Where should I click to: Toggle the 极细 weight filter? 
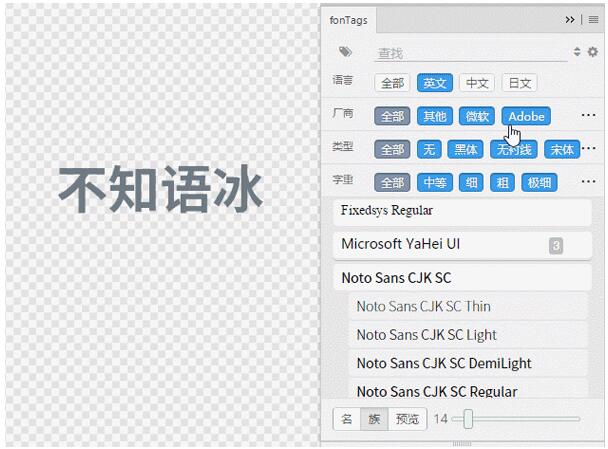pos(539,183)
